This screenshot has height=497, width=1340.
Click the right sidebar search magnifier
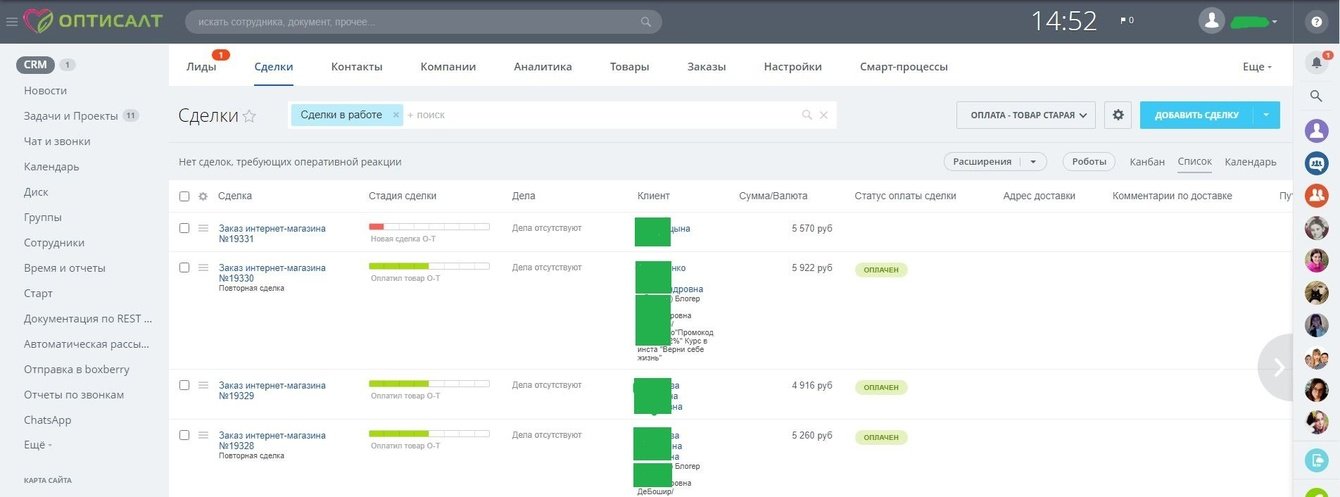(1316, 96)
